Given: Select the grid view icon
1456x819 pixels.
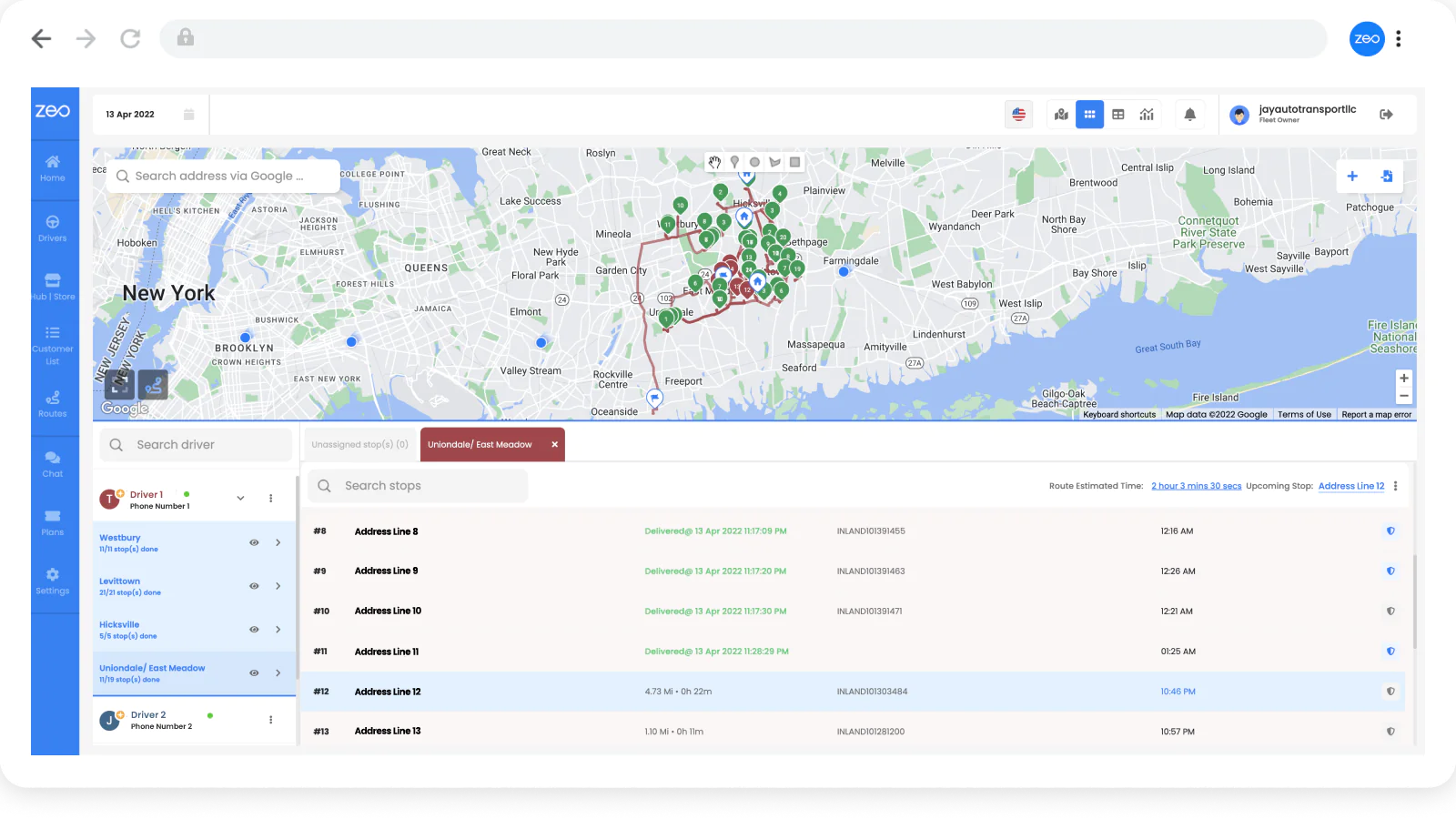Looking at the screenshot, I should point(1089,115).
